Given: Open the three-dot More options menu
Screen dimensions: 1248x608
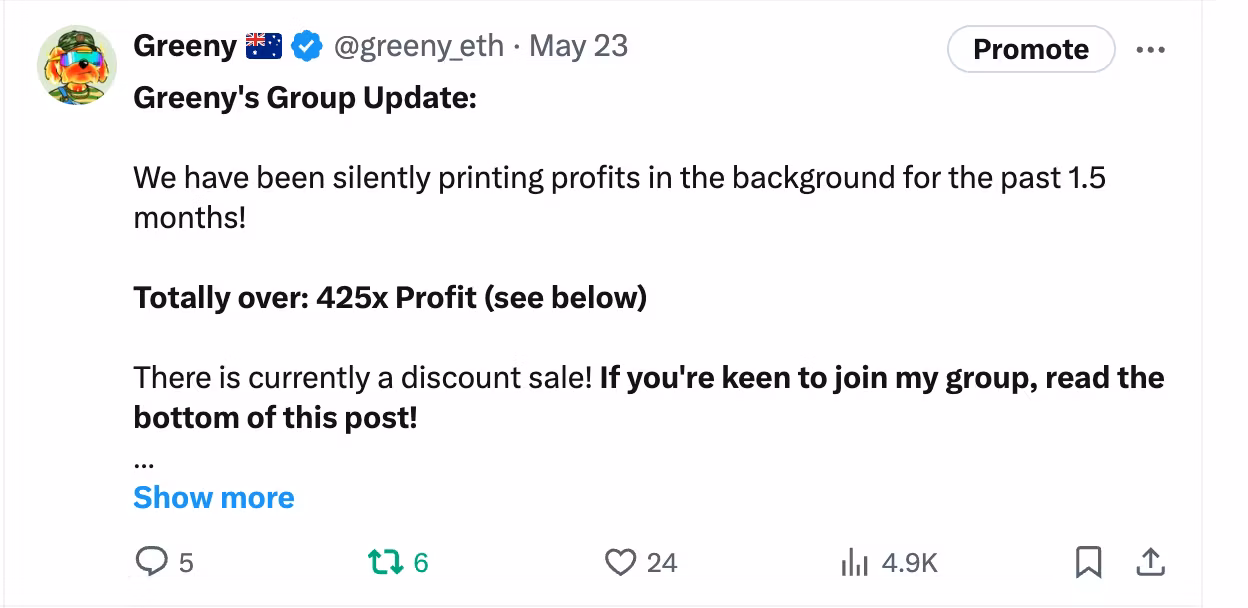Looking at the screenshot, I should coord(1151,50).
